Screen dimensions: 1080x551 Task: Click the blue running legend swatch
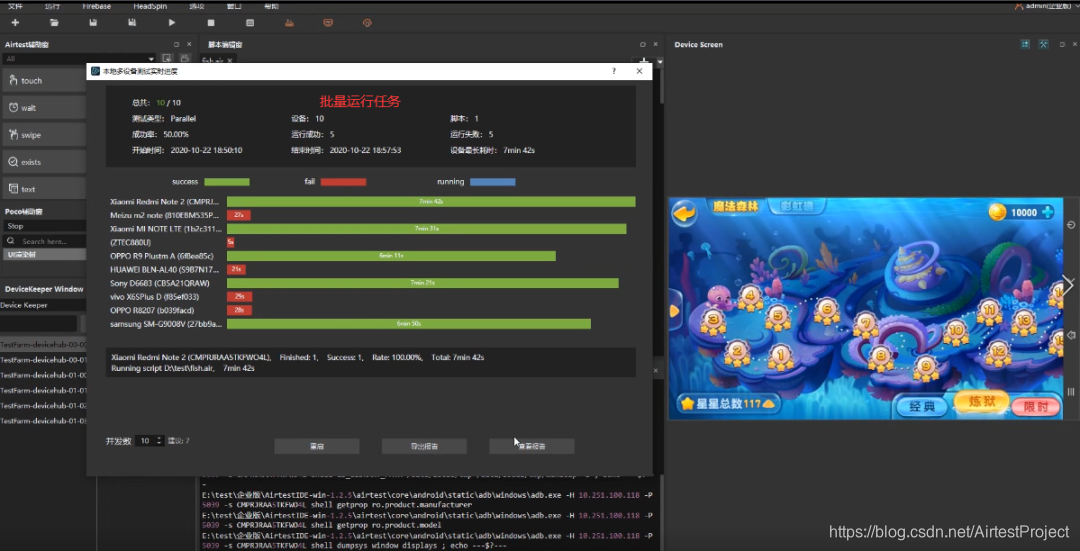[x=492, y=182]
